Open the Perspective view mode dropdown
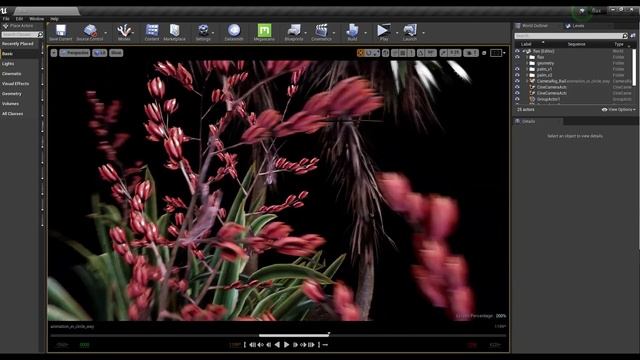The width and height of the screenshot is (640, 360). [75, 53]
